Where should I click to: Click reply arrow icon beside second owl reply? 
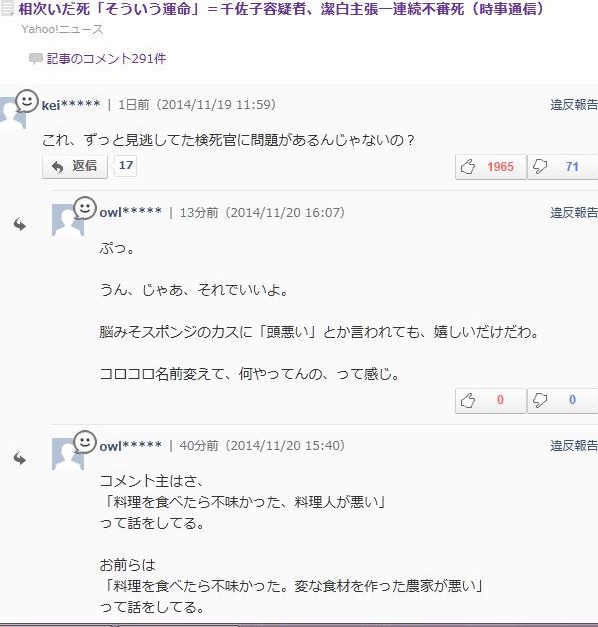[x=20, y=459]
